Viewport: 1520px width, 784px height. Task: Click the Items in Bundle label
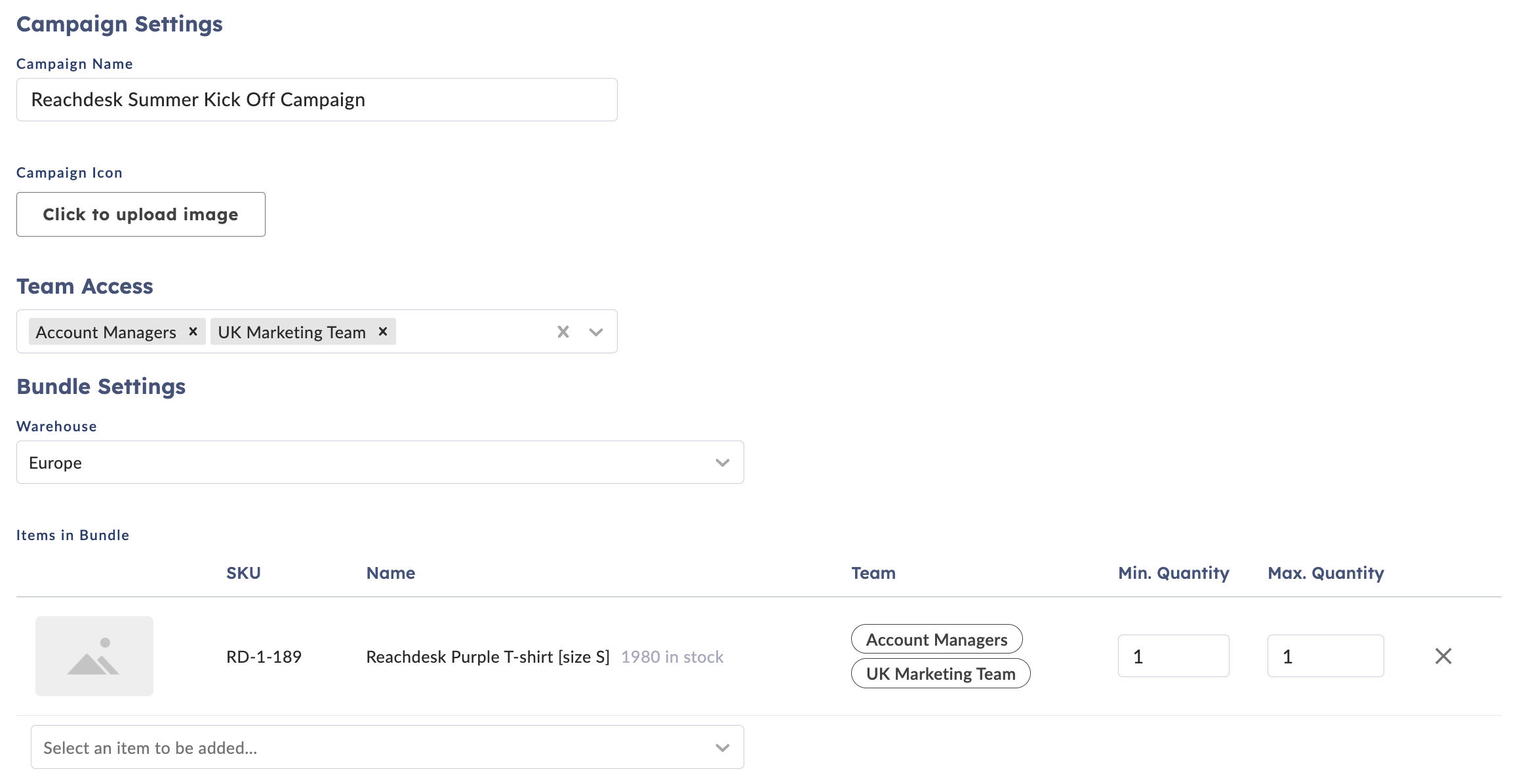73,535
